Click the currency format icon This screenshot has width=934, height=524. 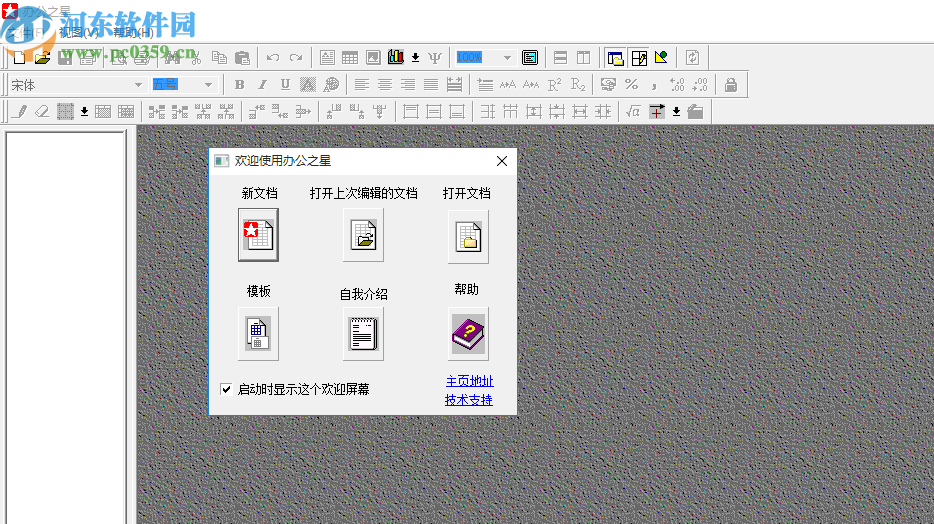pyautogui.click(x=608, y=85)
